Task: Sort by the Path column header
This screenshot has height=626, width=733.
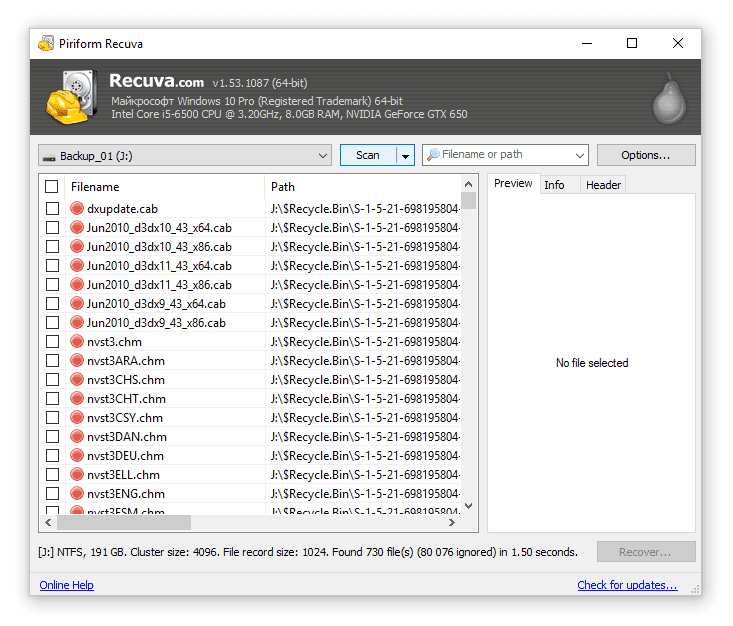Action: click(x=363, y=187)
